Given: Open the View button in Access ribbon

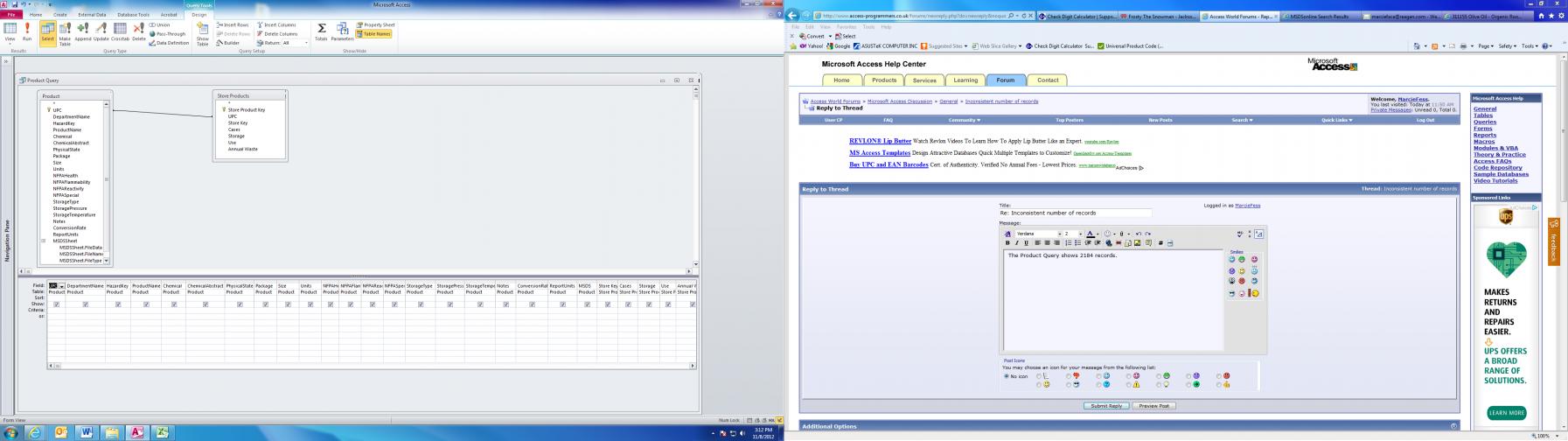Looking at the screenshot, I should (10, 32).
